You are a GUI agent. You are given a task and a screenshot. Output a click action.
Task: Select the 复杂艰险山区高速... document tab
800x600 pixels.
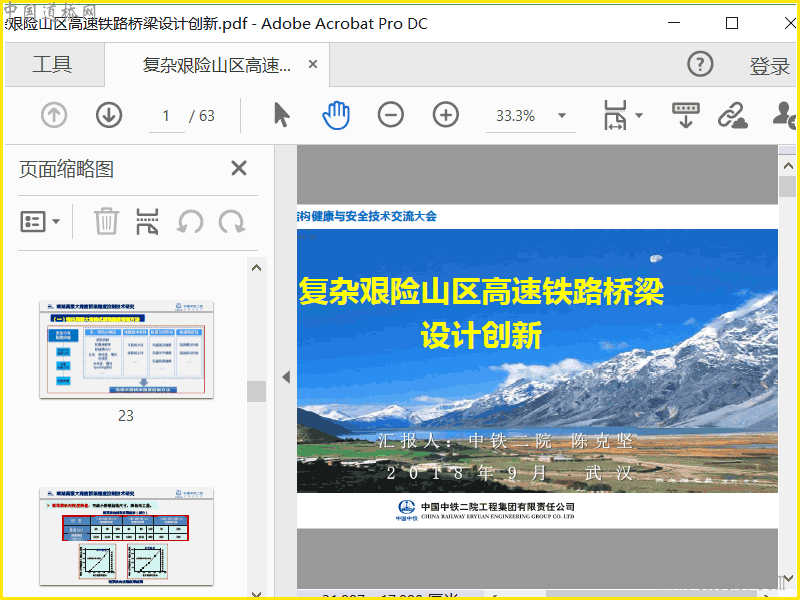point(217,65)
